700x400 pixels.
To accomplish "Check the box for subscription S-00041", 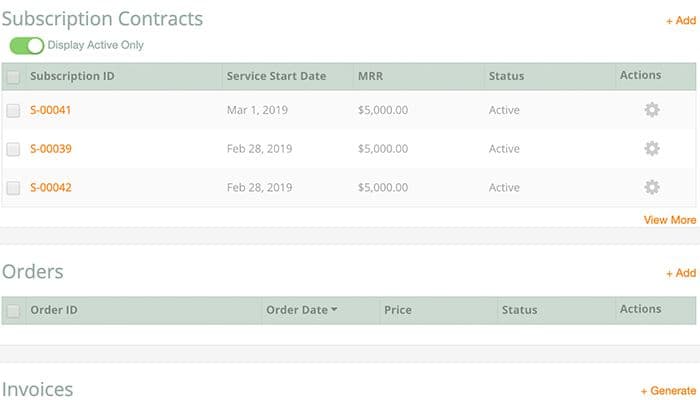I will tap(13, 110).
